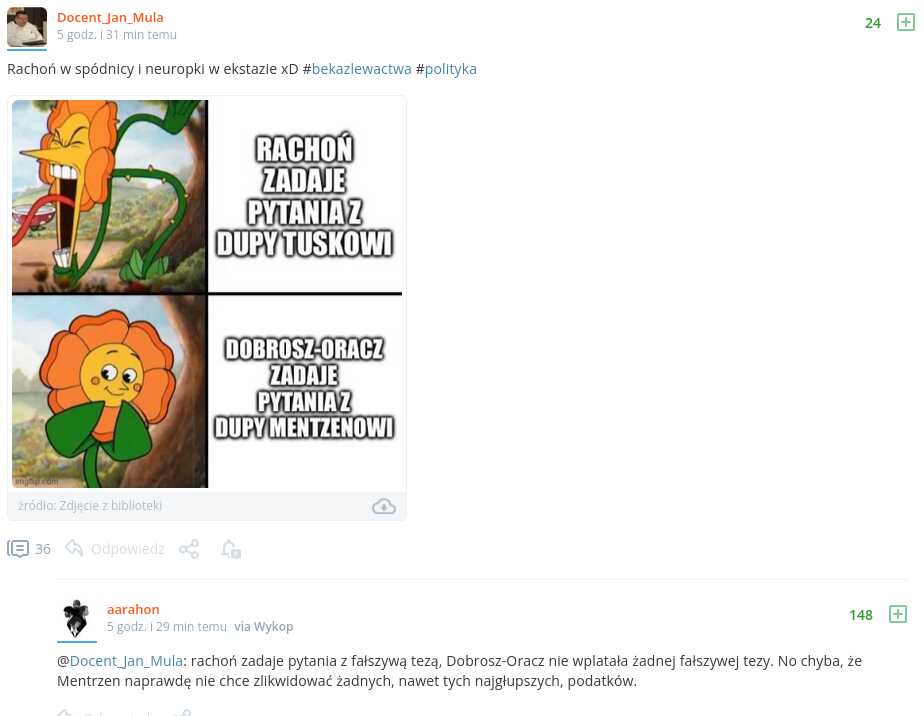Open comments list icon showing 36
The width and height of the screenshot is (924, 716).
pos(18,549)
